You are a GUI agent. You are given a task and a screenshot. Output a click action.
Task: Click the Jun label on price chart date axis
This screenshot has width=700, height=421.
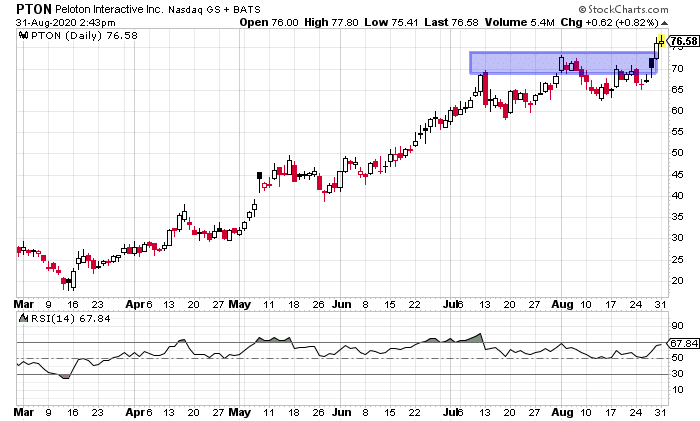[x=342, y=304]
